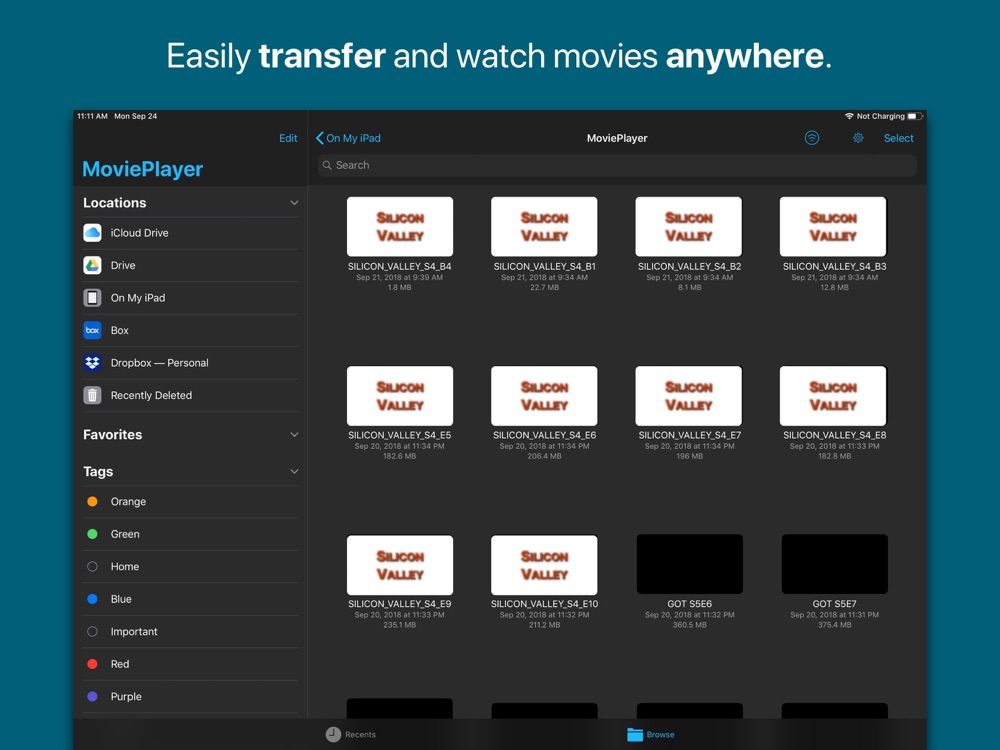1000x750 pixels.
Task: Click the MoviePlayer sidebar title
Action: click(143, 169)
